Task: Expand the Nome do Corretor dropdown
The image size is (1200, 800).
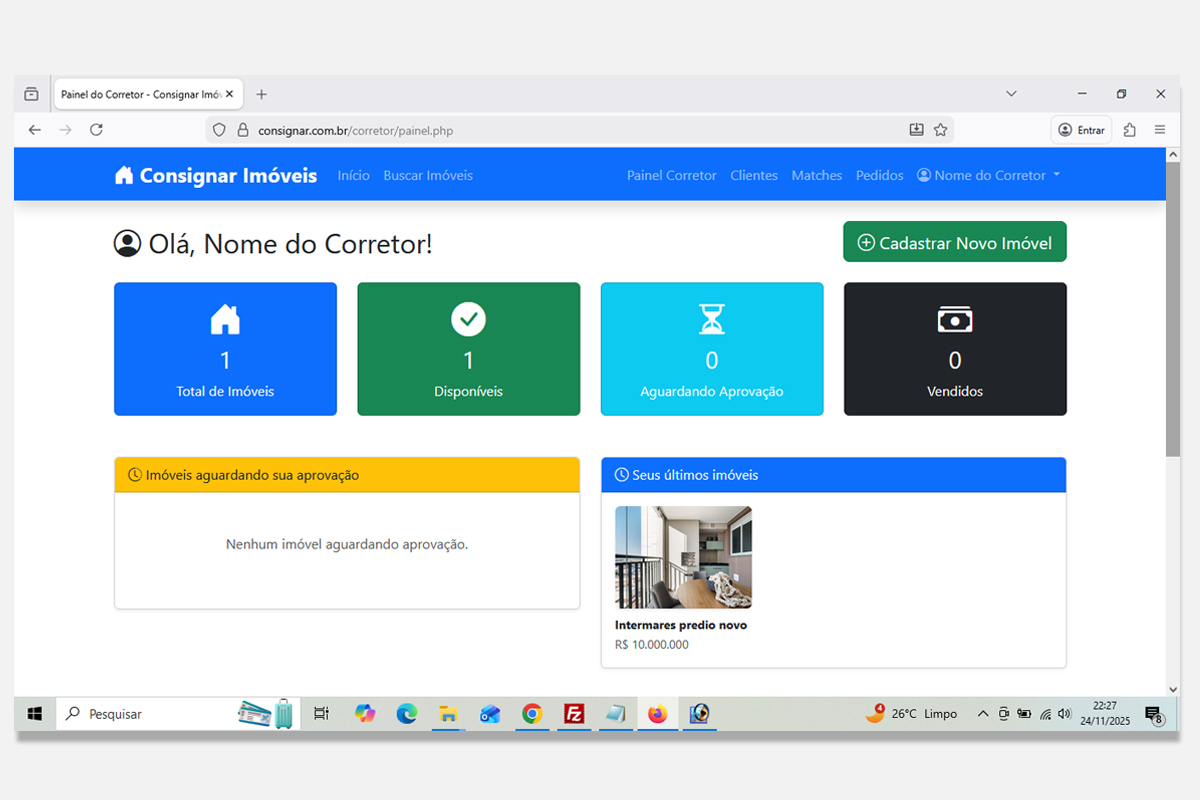Action: click(x=989, y=176)
